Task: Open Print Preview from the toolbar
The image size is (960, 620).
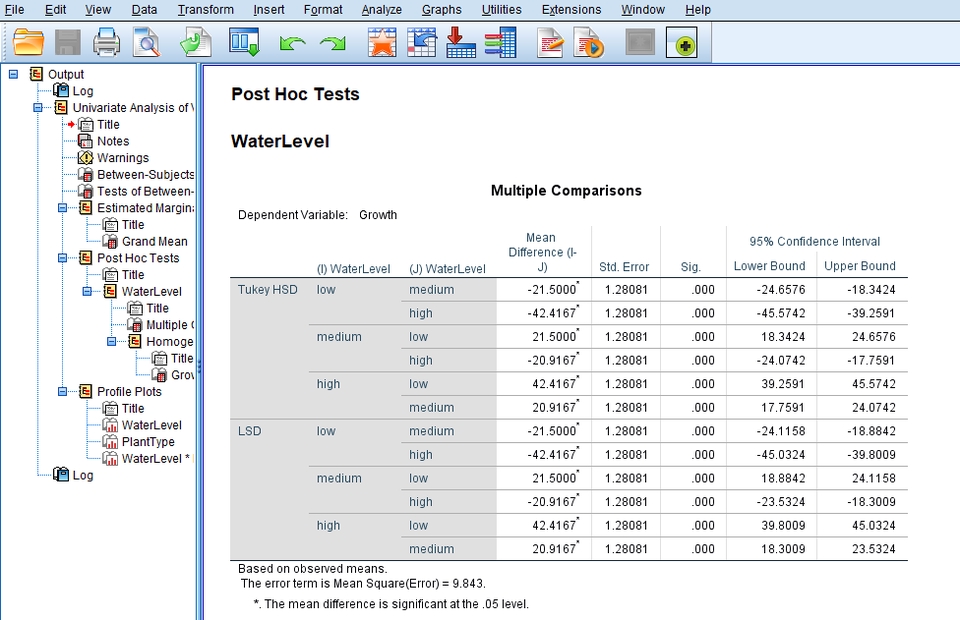Action: [145, 42]
